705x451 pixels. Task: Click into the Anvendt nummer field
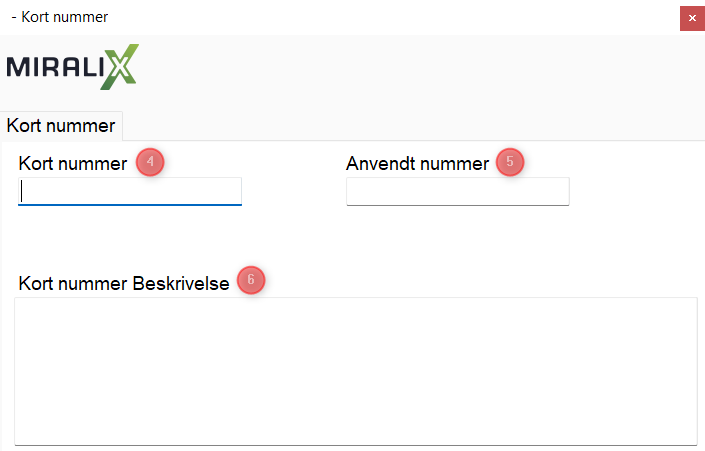[457, 191]
